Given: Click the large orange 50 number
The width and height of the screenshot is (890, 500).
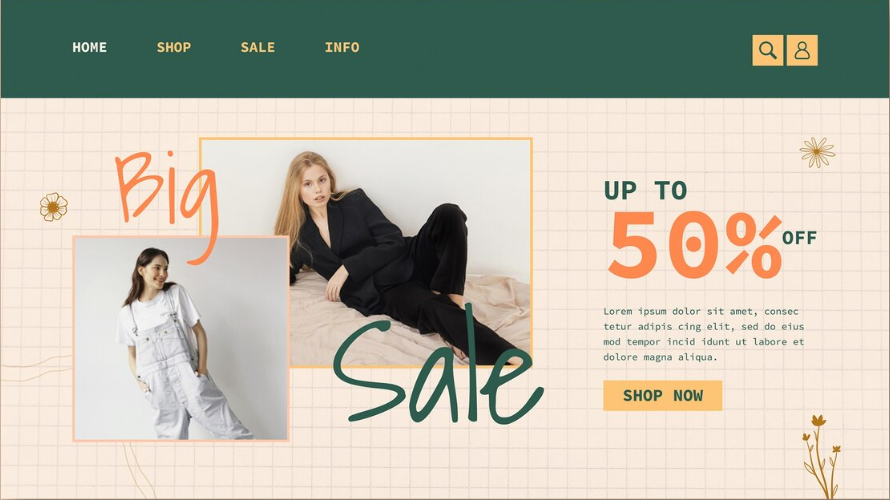Looking at the screenshot, I should point(664,245).
